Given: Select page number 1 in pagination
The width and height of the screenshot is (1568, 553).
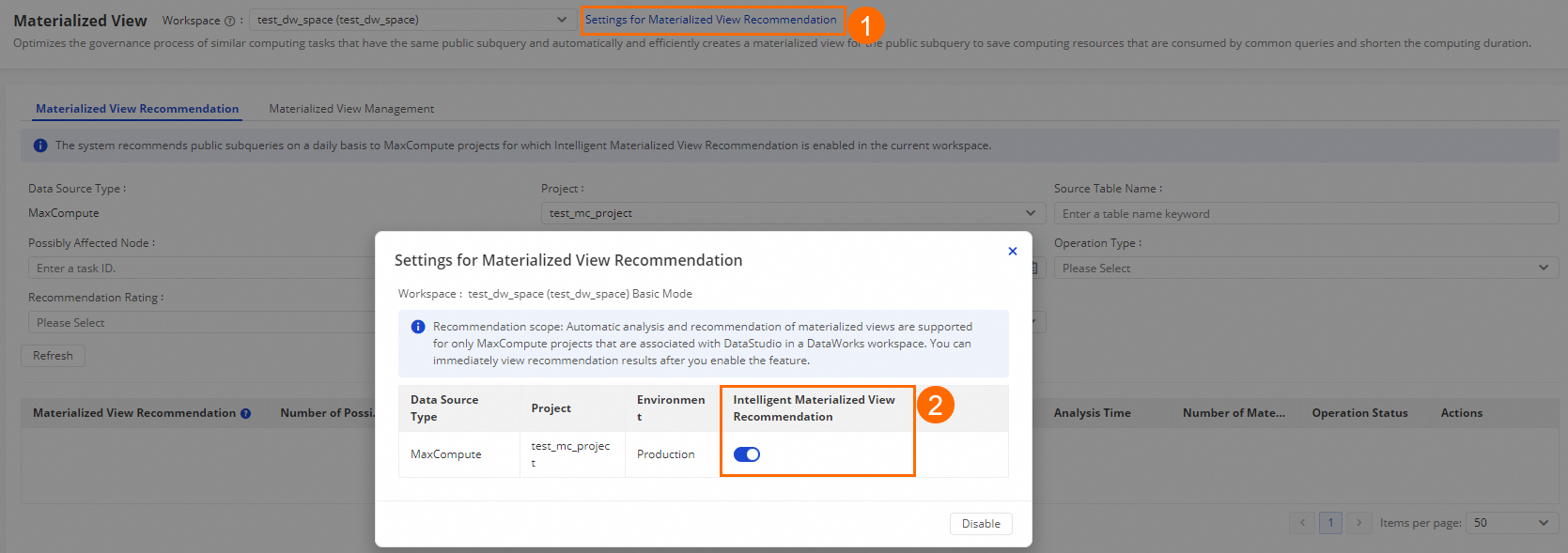Looking at the screenshot, I should pos(1330,523).
